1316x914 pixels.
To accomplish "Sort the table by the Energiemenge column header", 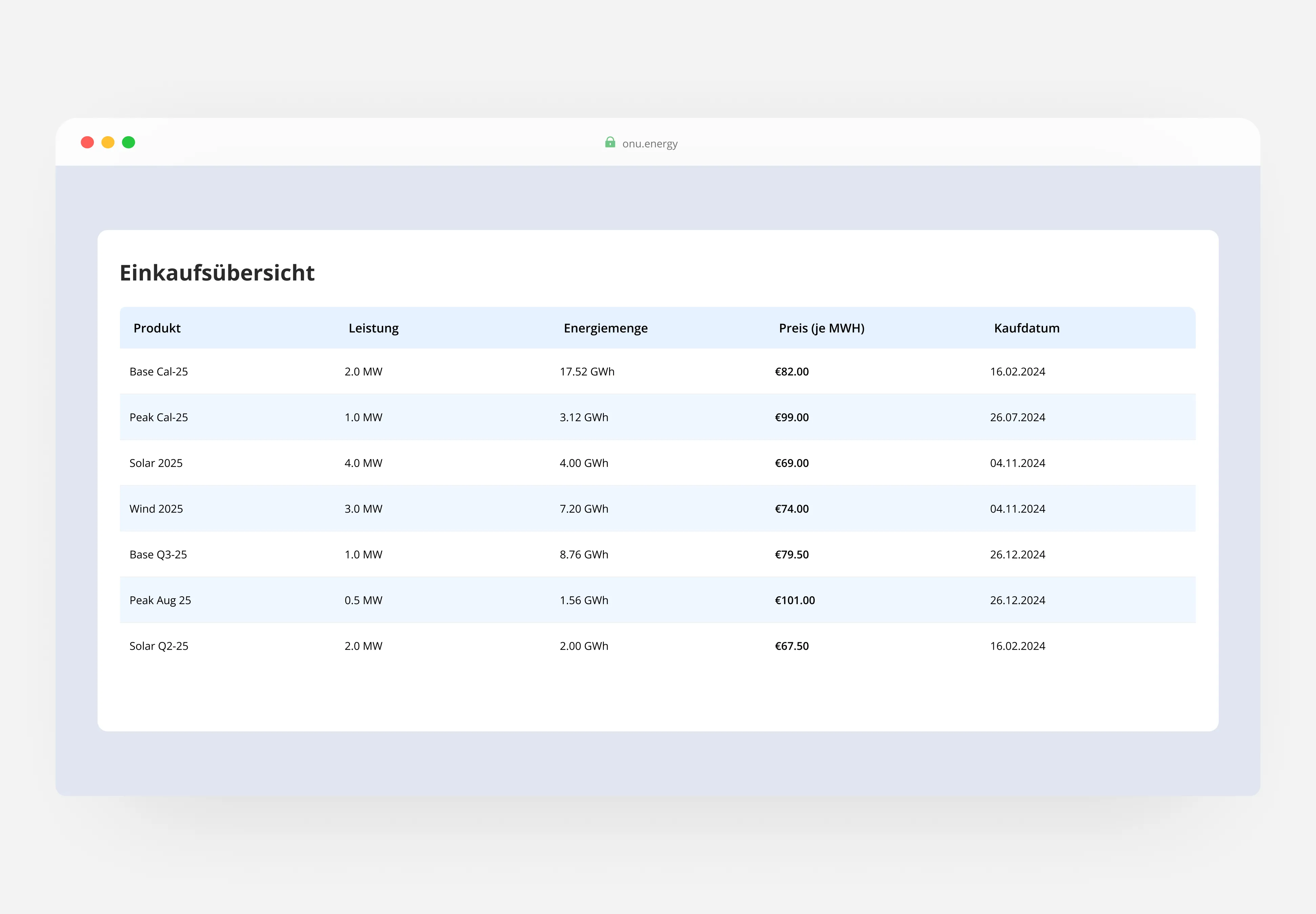I will pos(605,328).
